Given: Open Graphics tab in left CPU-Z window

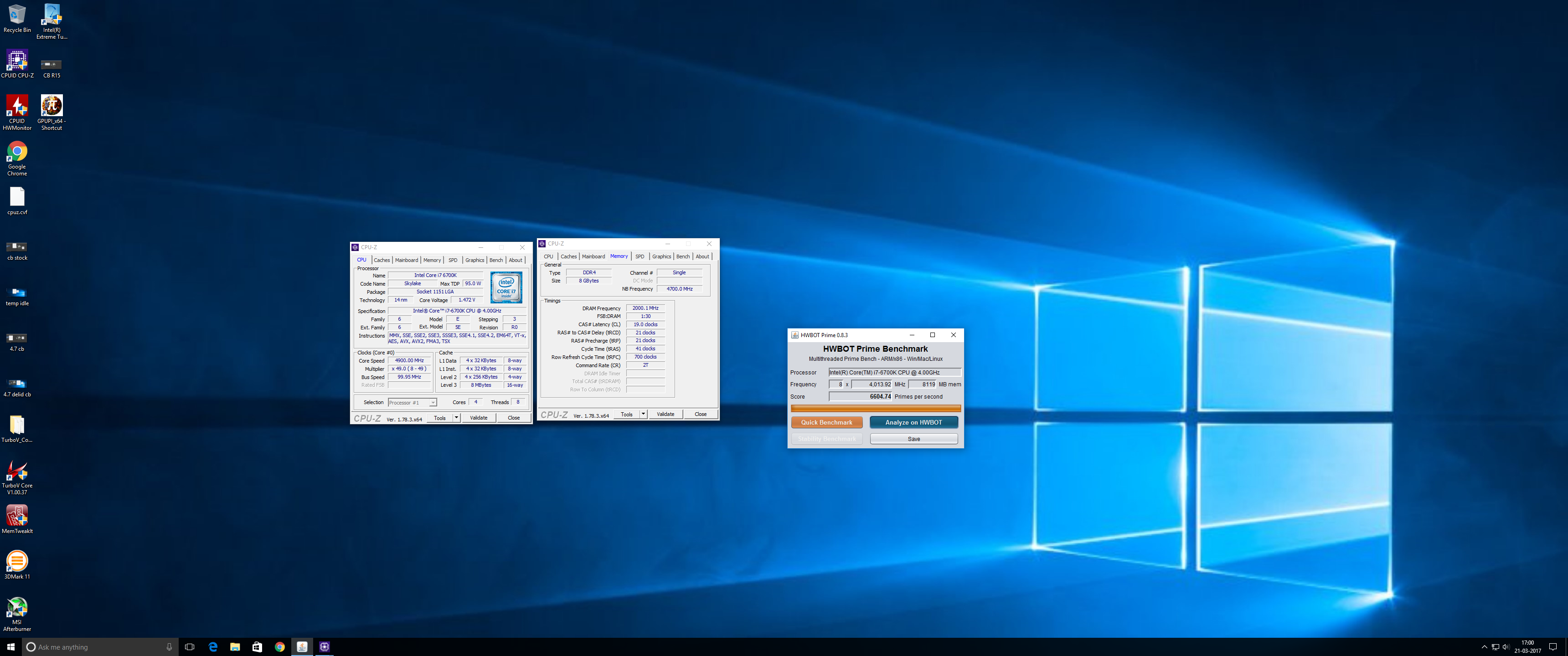Looking at the screenshot, I should click(475, 260).
